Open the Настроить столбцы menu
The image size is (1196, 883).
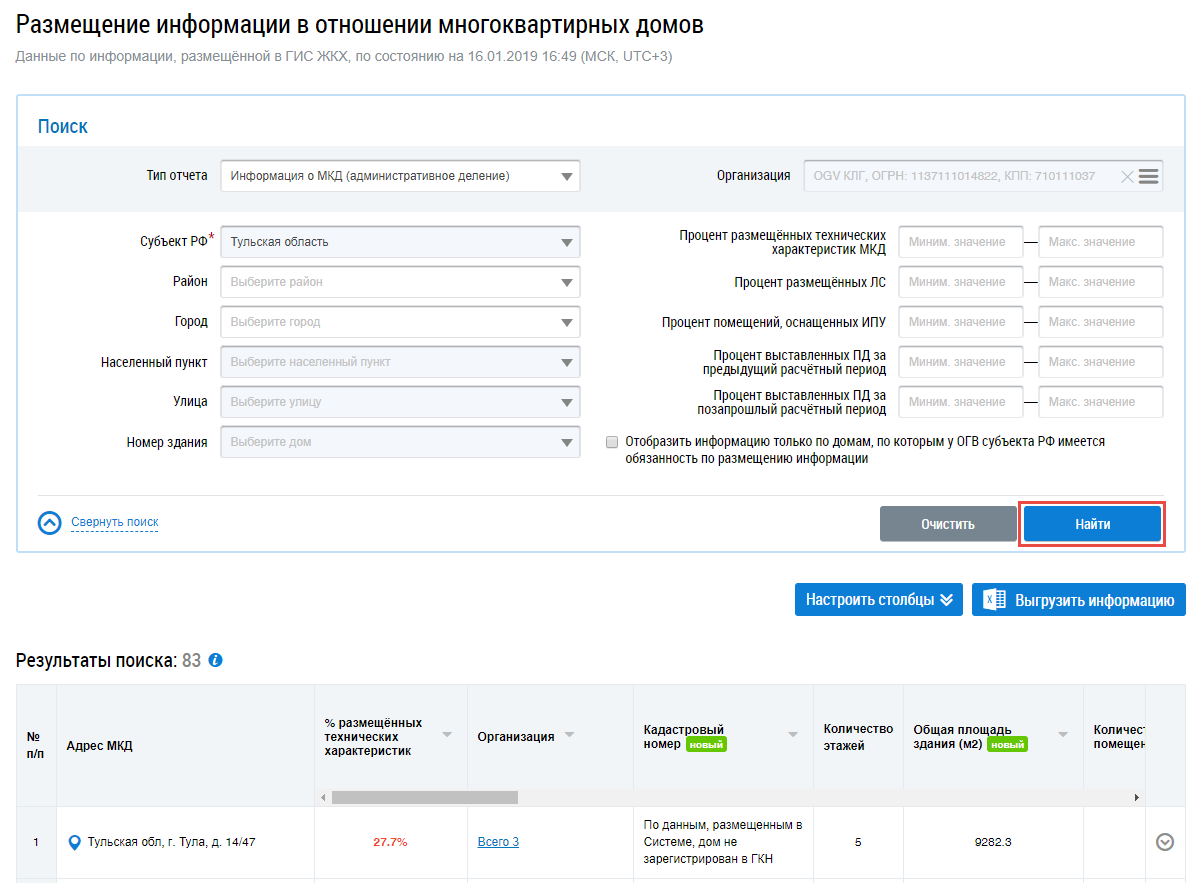coord(878,600)
